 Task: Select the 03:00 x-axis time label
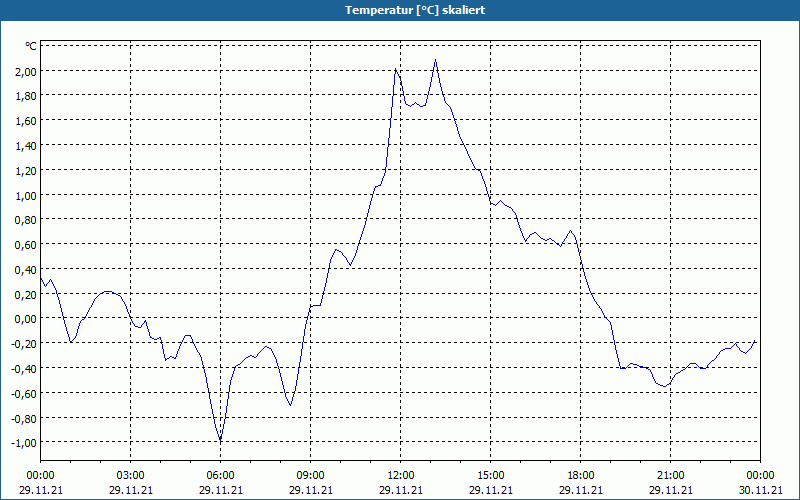[131, 476]
